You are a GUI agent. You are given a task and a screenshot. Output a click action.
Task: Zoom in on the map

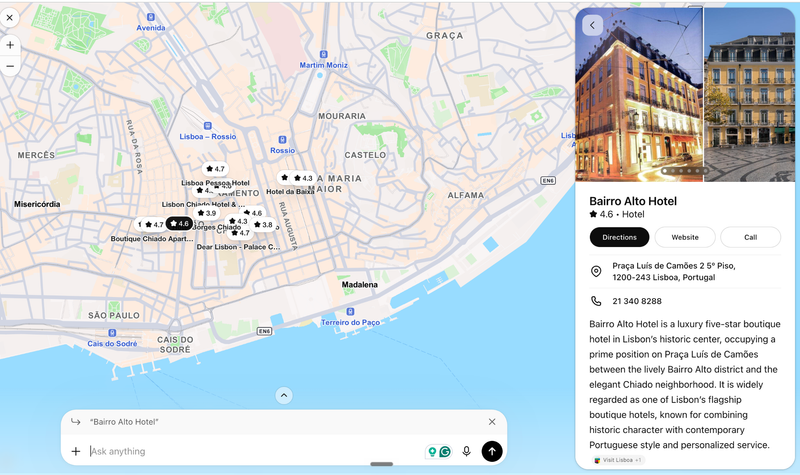[x=10, y=45]
